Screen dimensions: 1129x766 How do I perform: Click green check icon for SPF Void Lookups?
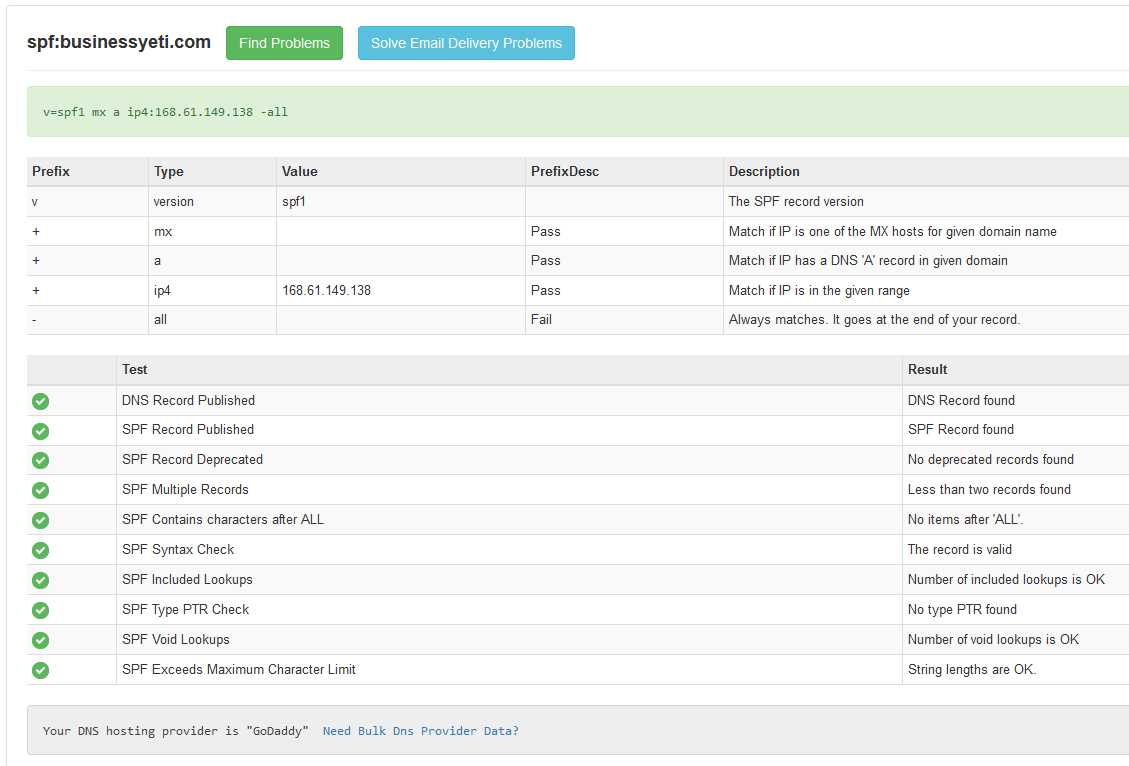[40, 641]
